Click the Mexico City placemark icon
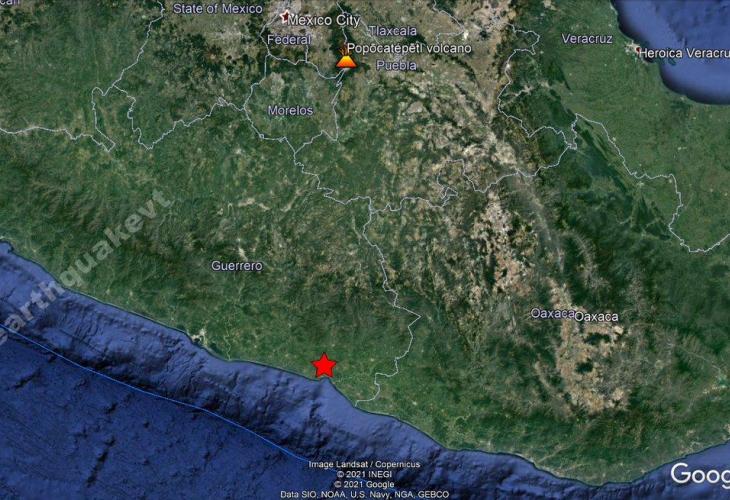The height and width of the screenshot is (500, 730). [x=285, y=17]
